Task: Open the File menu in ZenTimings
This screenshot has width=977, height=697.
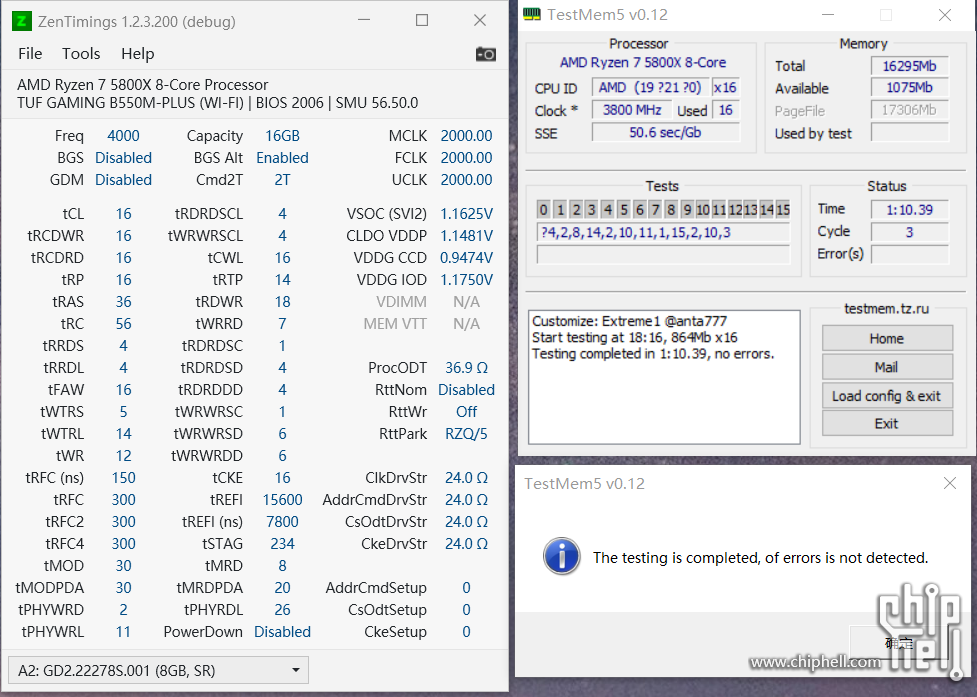Action: (x=30, y=54)
